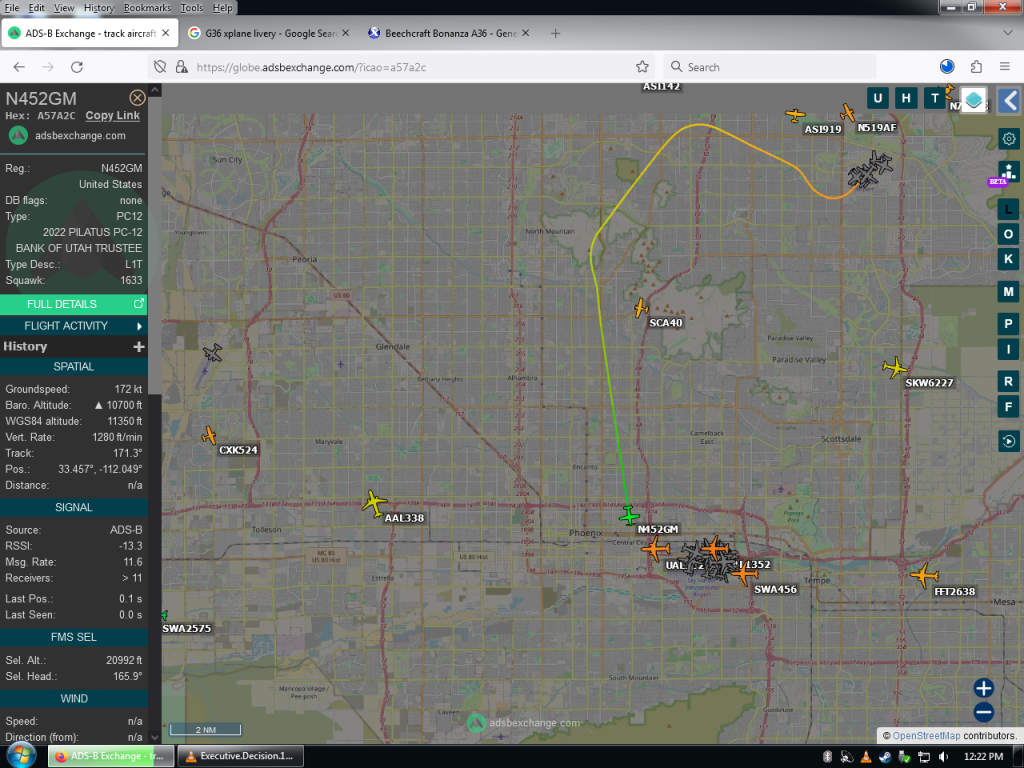The image size is (1024, 768).
Task: Click the F map option button
Action: (x=1008, y=407)
